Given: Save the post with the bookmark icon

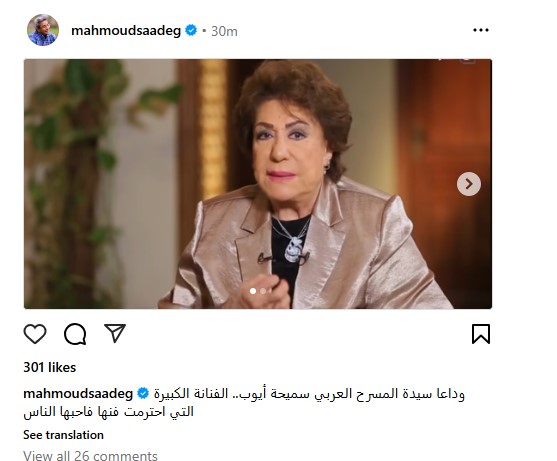Looking at the screenshot, I should [x=481, y=334].
